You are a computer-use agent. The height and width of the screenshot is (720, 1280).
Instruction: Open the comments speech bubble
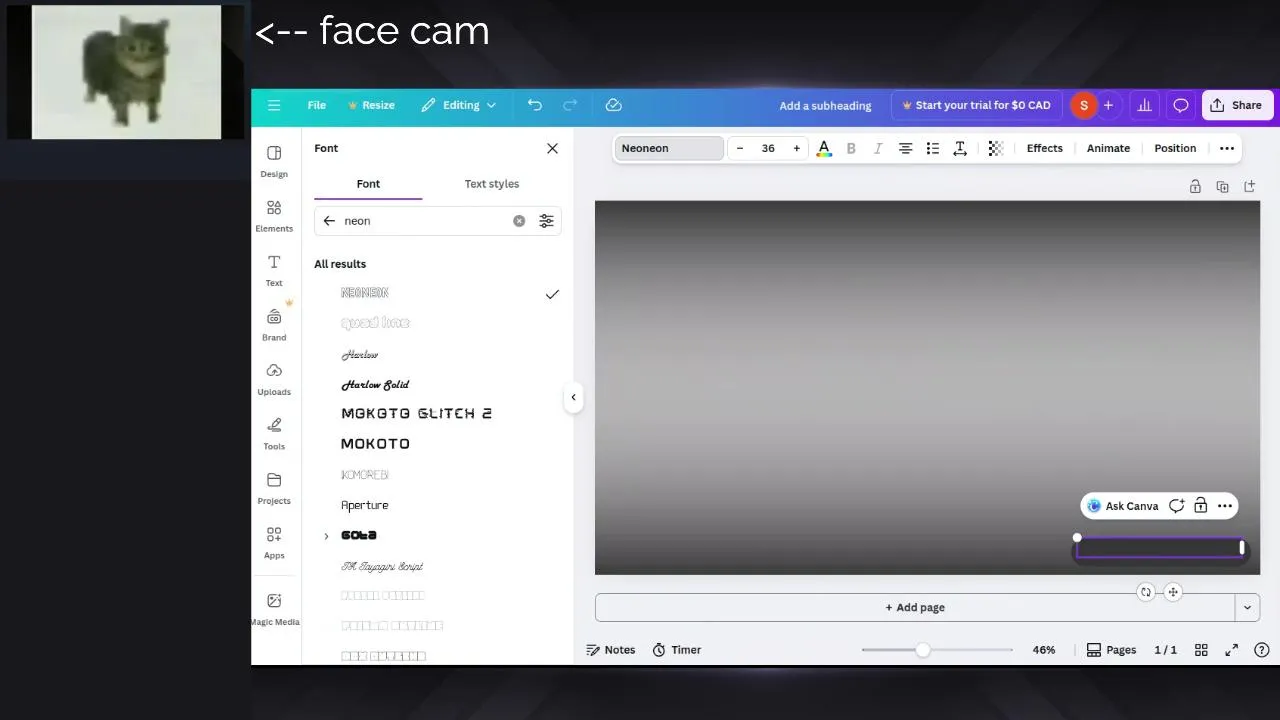tap(1181, 105)
